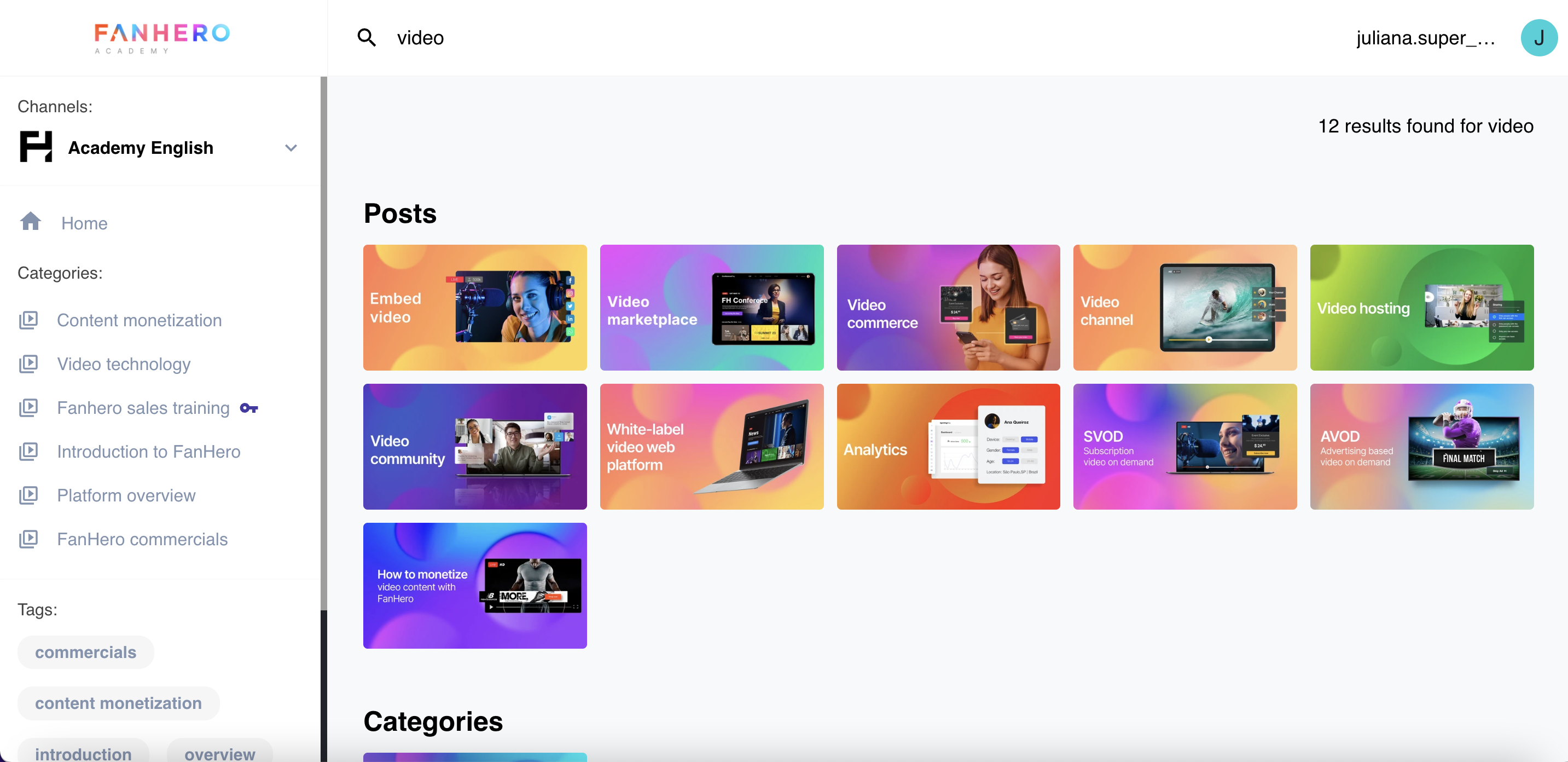
Task: Open the How to monetize video content post
Action: coord(475,585)
